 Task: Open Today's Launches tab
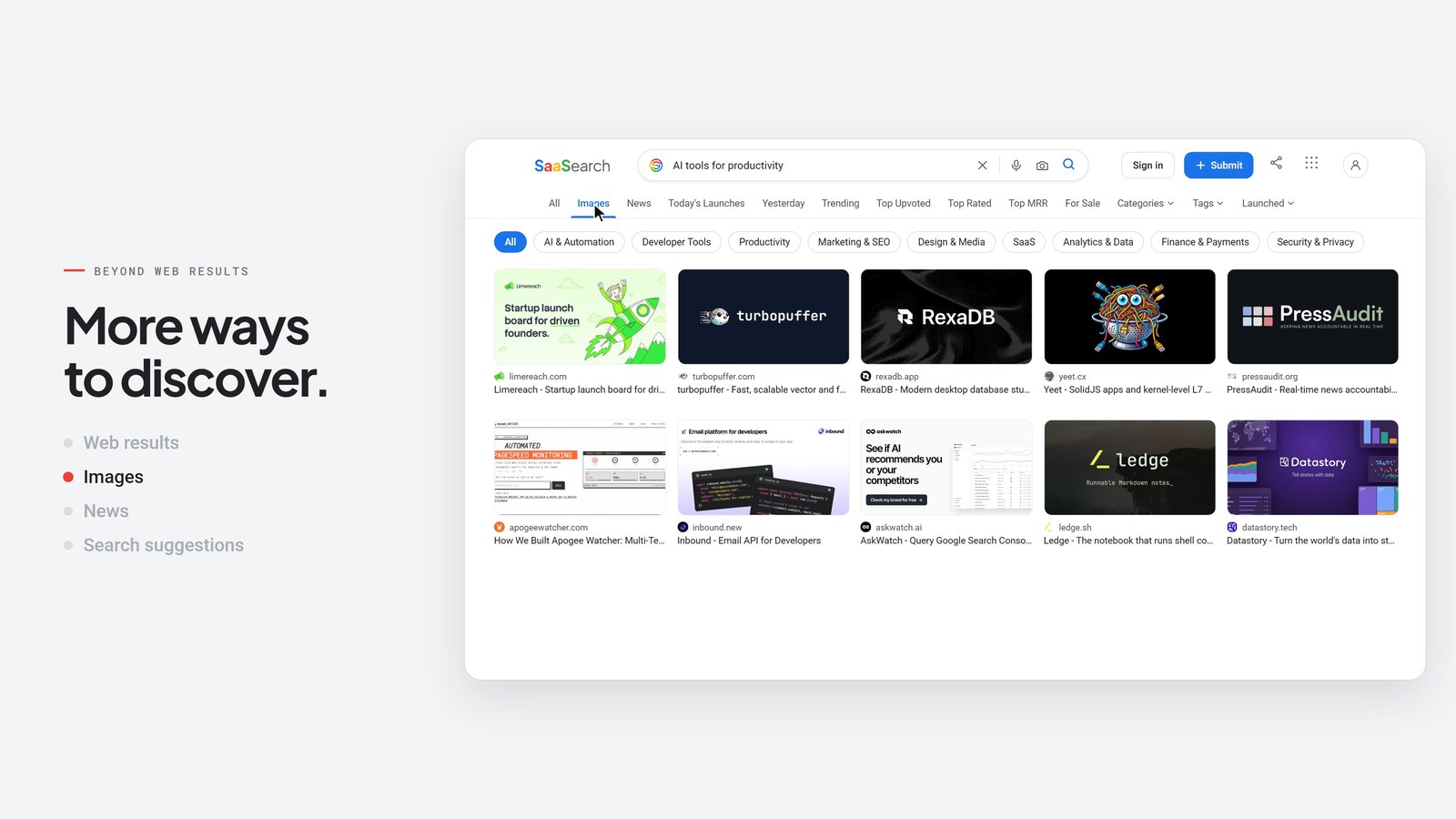706,203
